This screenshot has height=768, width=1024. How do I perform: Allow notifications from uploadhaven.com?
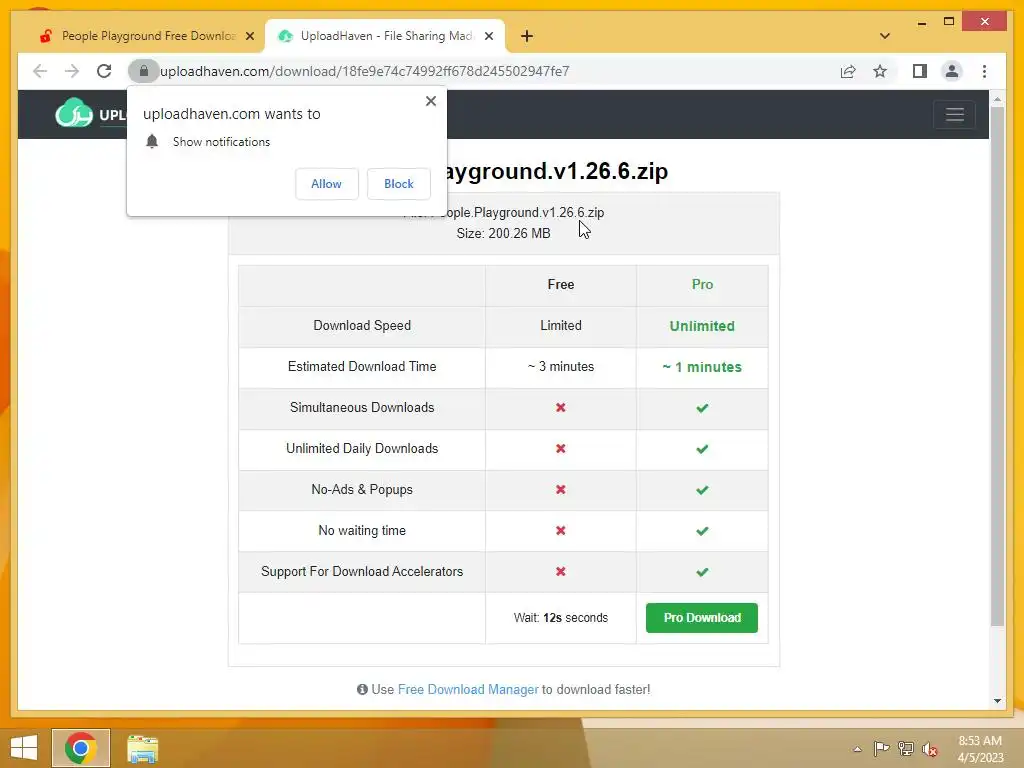coord(327,184)
